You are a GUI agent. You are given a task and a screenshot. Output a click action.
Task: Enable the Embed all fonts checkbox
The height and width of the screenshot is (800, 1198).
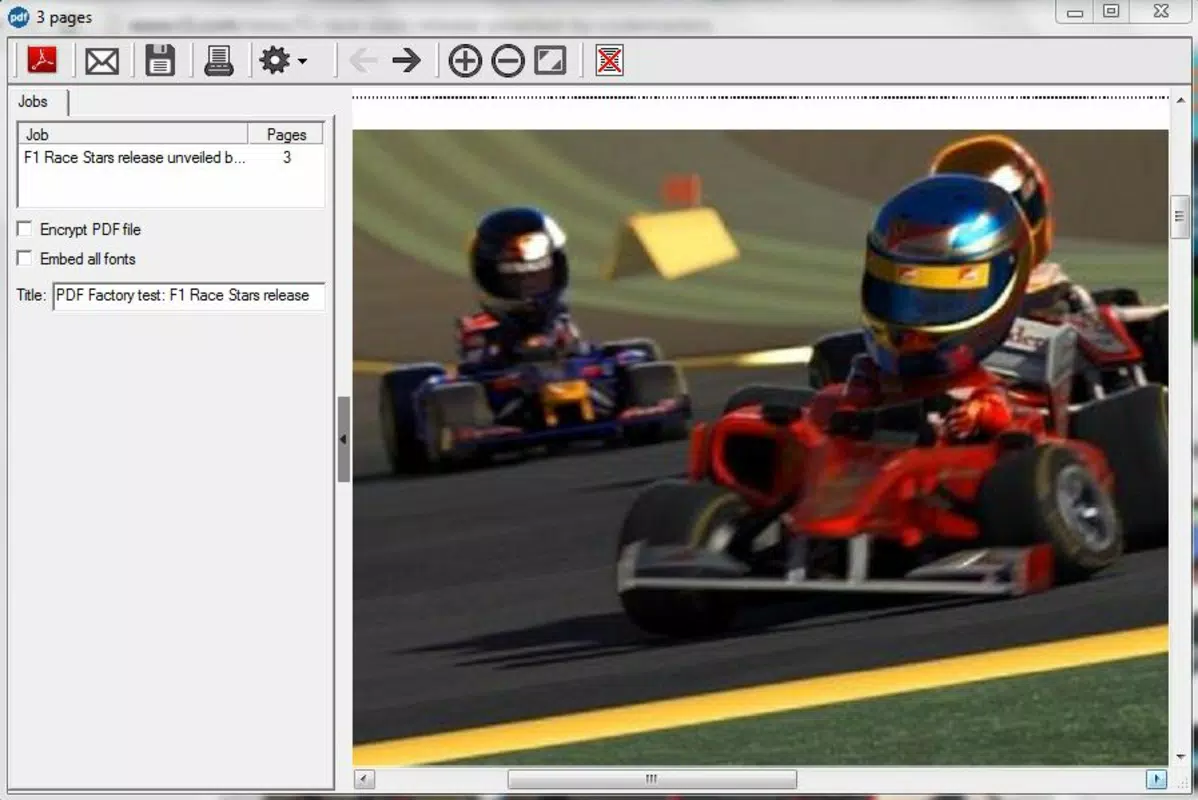24,258
